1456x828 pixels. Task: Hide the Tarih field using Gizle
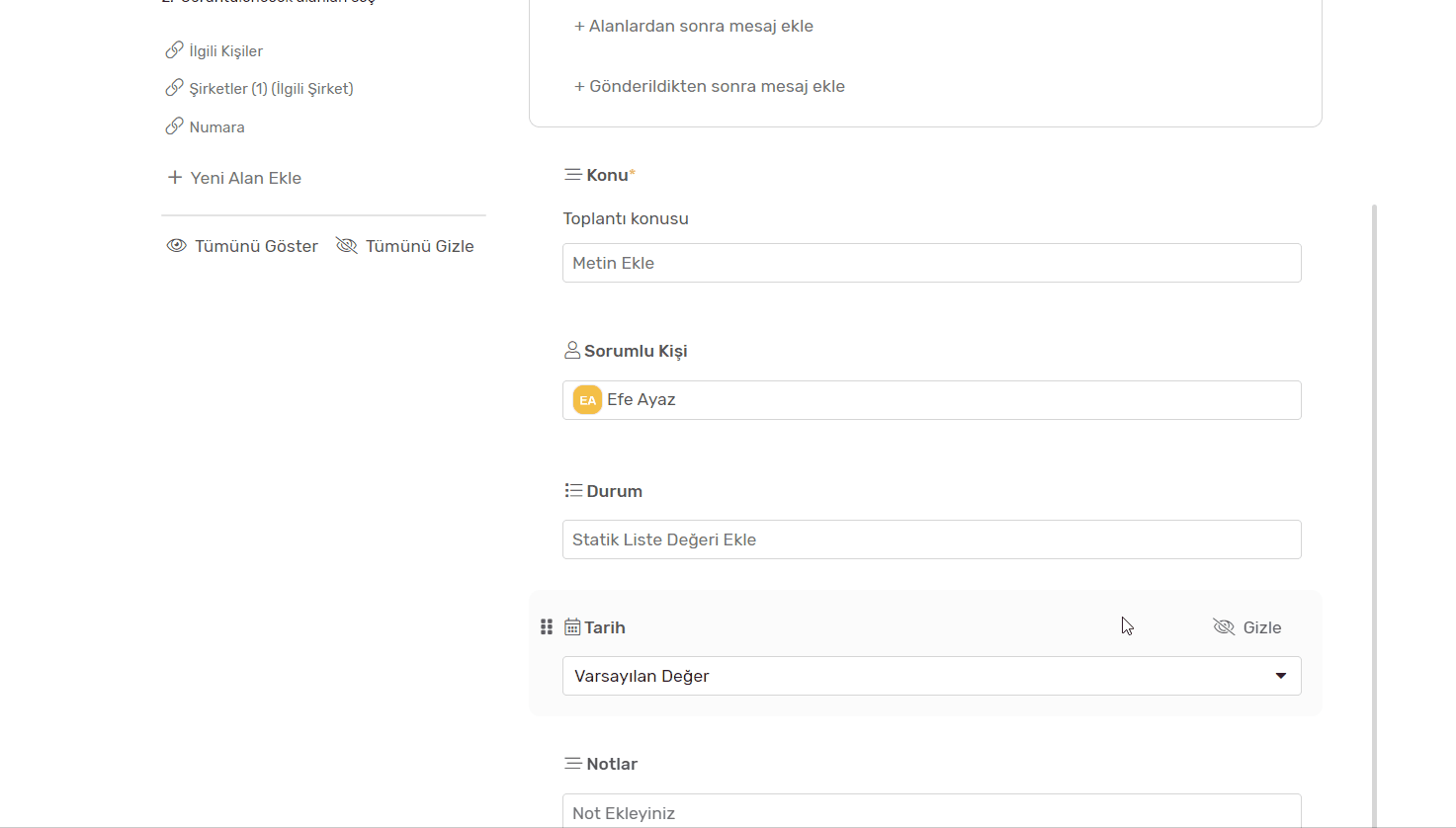pyautogui.click(x=1247, y=627)
